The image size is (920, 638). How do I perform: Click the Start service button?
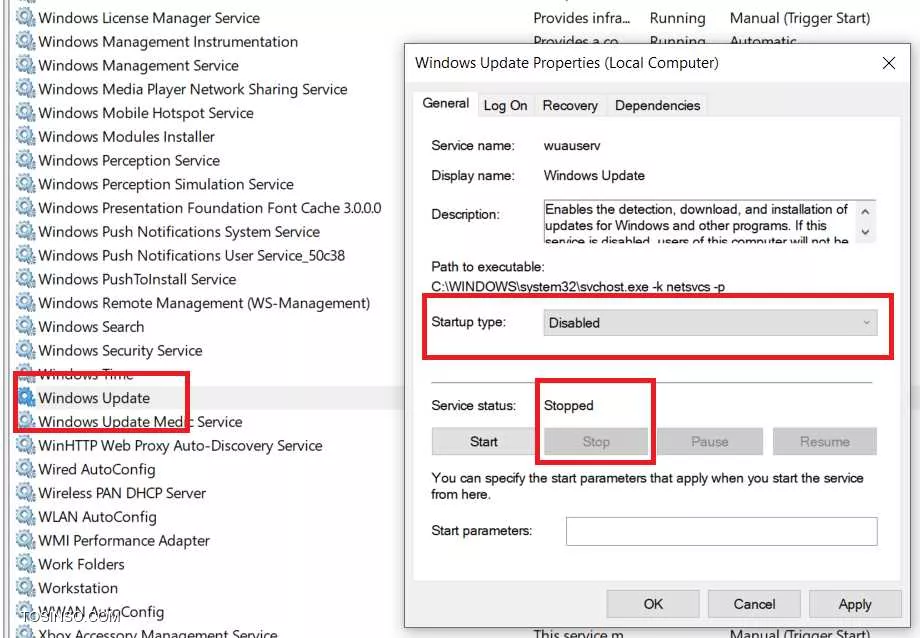coord(483,441)
